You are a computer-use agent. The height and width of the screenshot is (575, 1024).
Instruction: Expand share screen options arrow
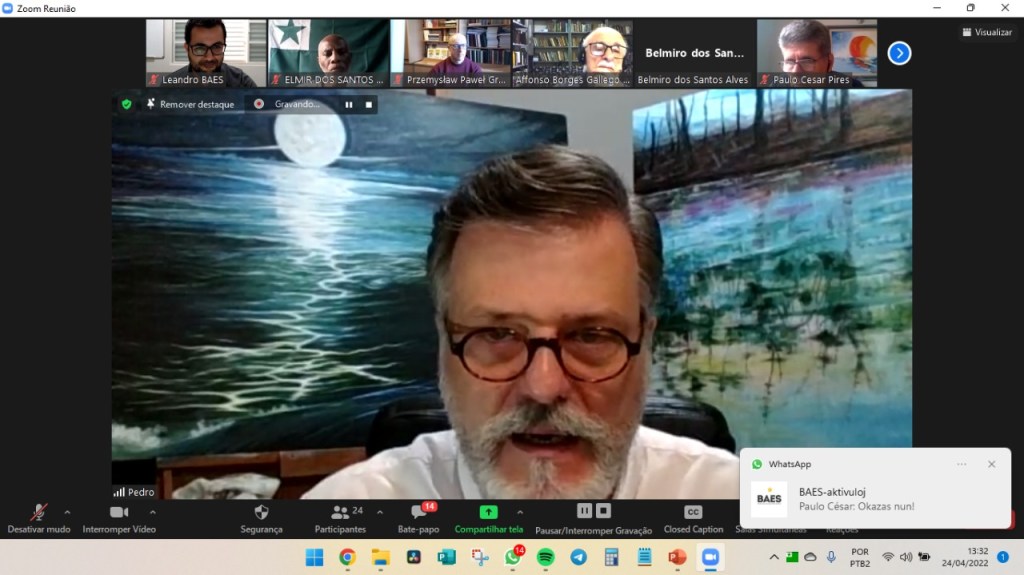(x=520, y=512)
